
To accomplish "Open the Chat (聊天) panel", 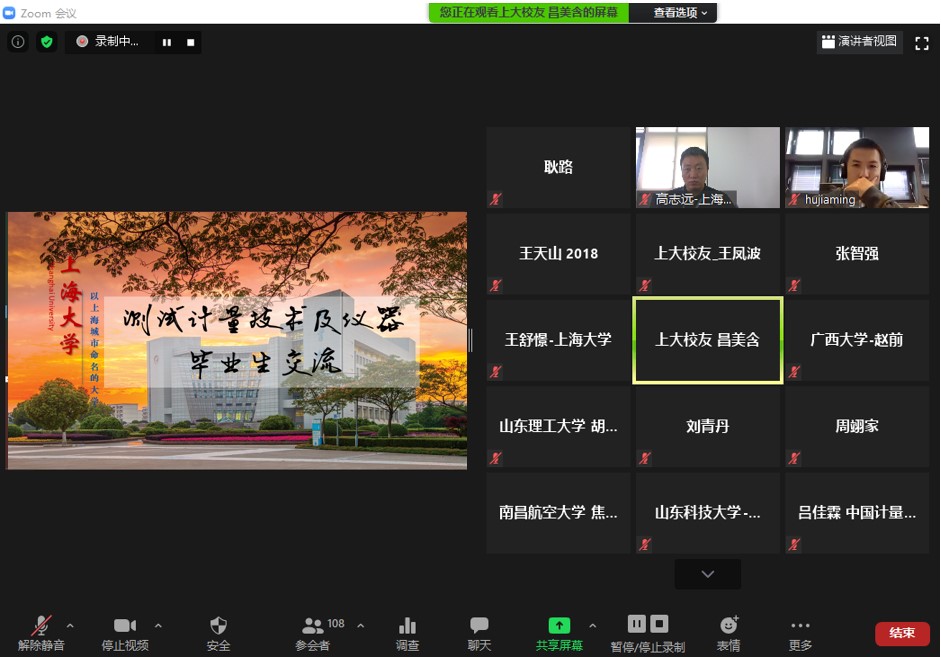I will [x=480, y=626].
